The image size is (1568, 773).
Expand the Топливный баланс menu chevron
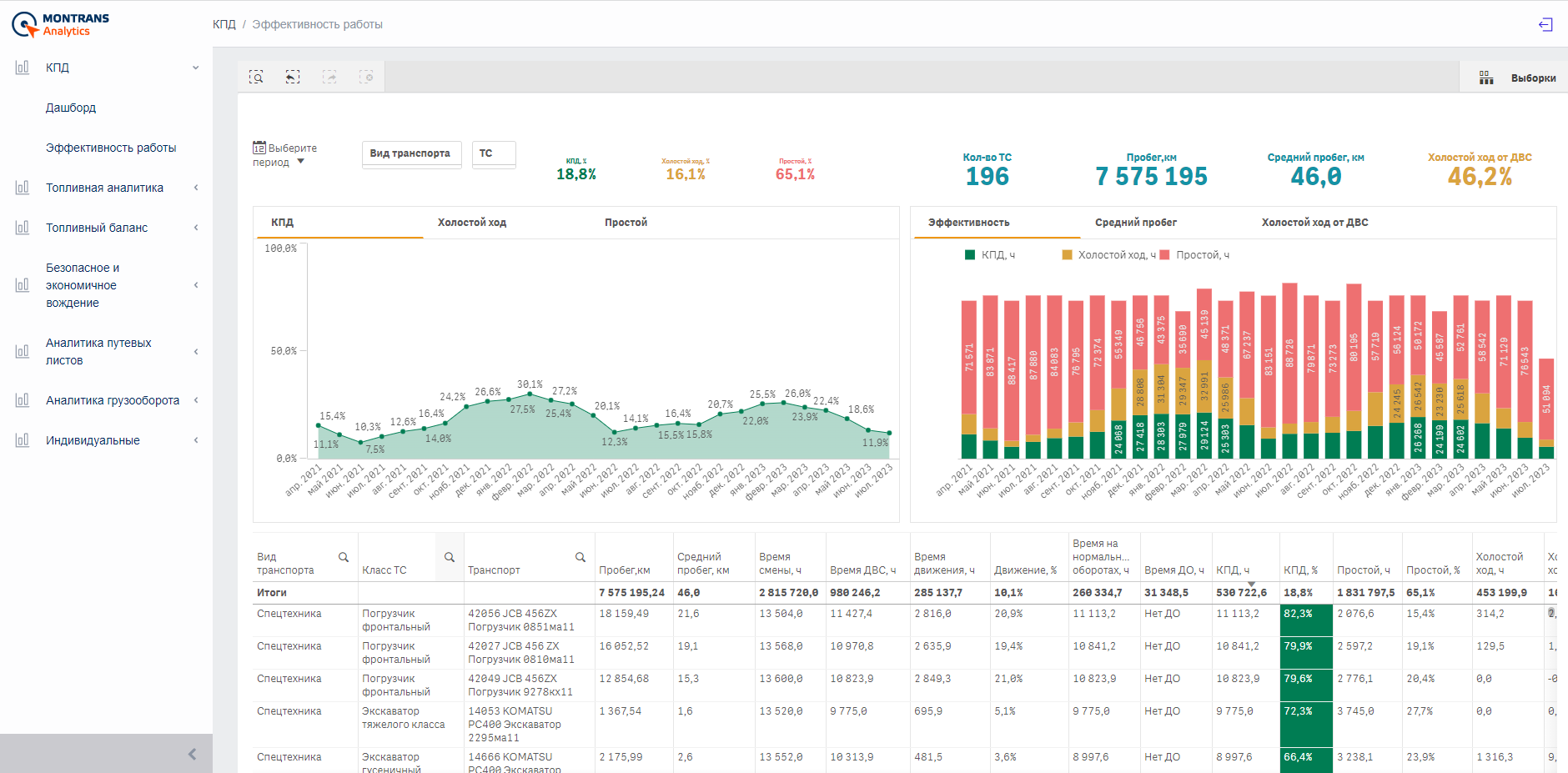196,228
